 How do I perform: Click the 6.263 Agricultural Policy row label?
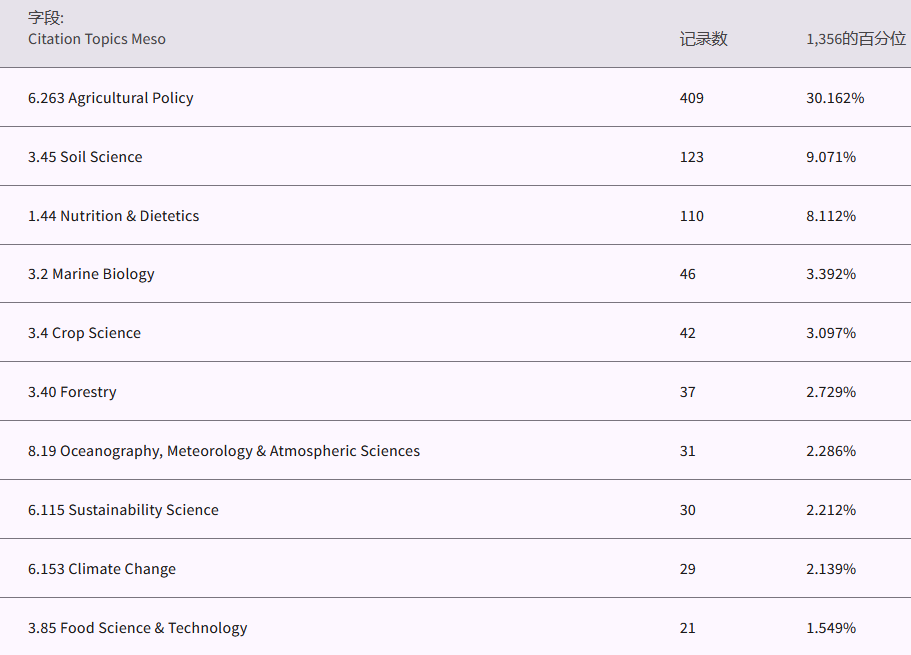tap(110, 98)
